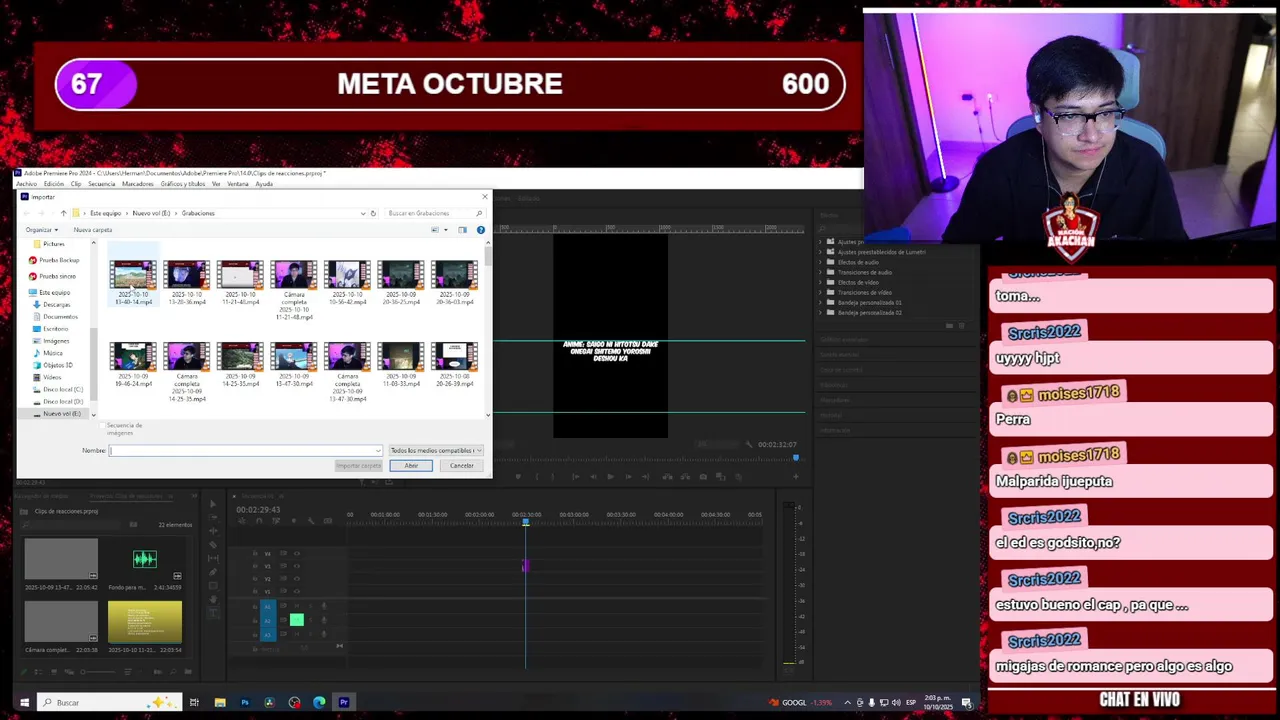Open Photoshop from the taskbar
This screenshot has height=720, width=1280.
[245, 702]
